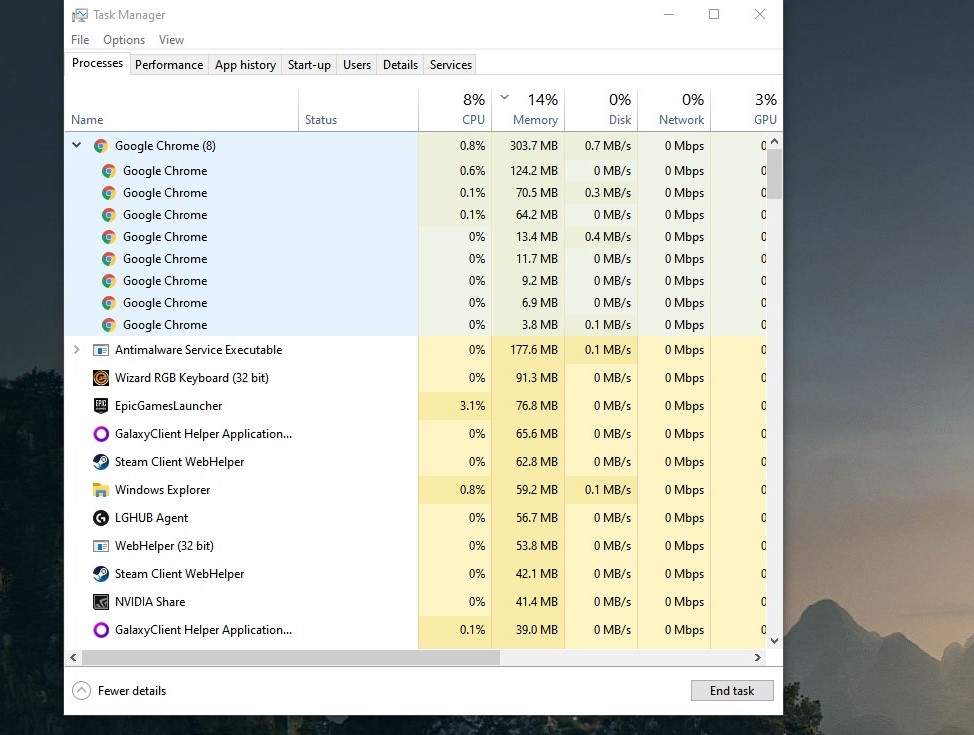
Task: Select the LGHUB Agent process name
Action: click(151, 518)
